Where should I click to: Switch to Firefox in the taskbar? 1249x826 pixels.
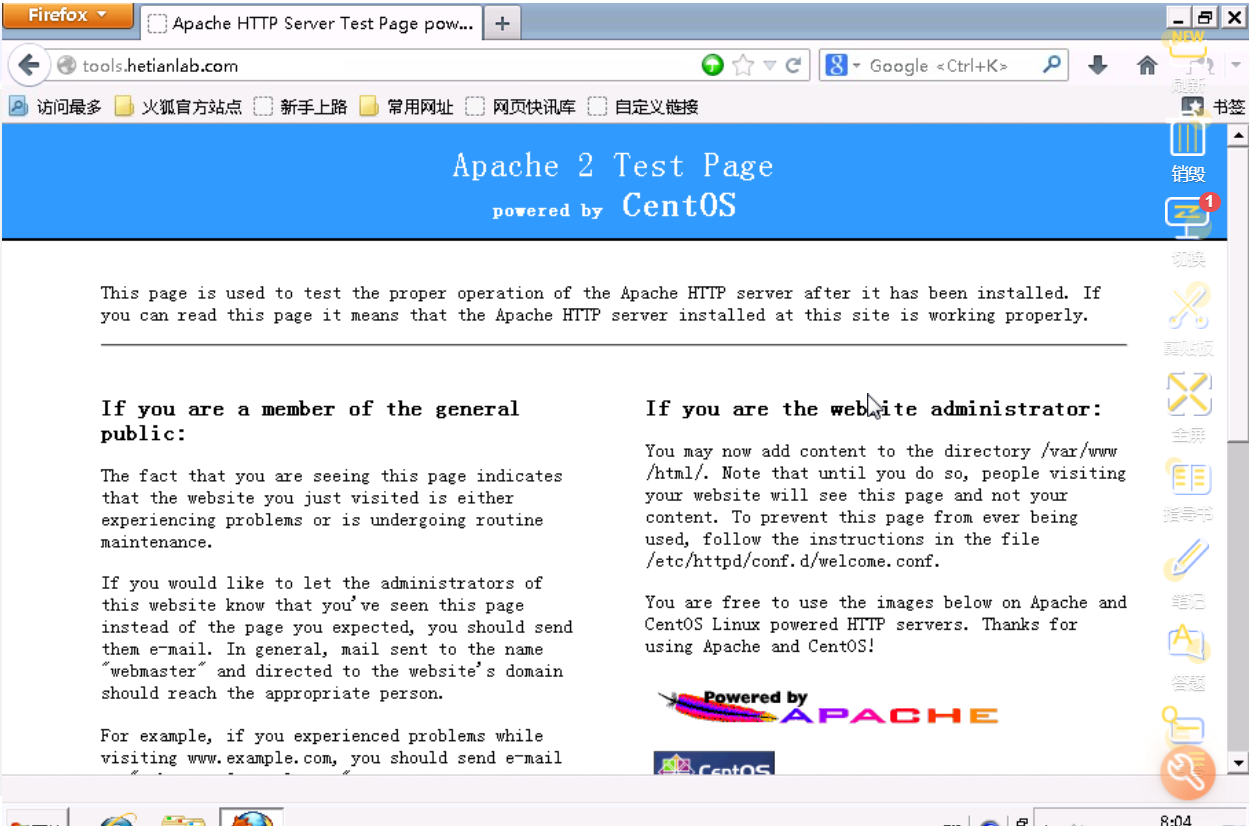[251, 817]
